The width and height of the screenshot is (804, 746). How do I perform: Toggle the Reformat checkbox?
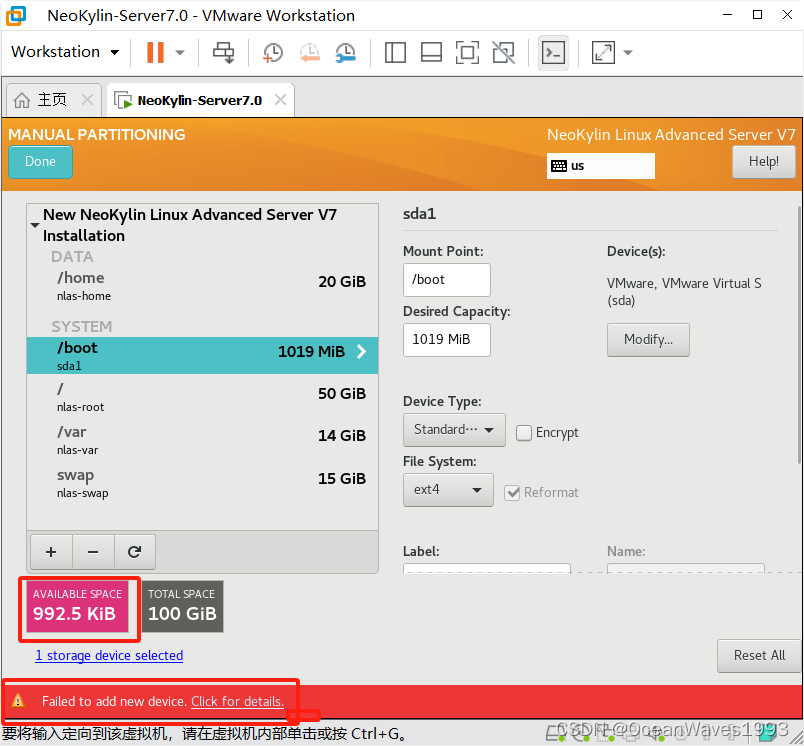(512, 493)
